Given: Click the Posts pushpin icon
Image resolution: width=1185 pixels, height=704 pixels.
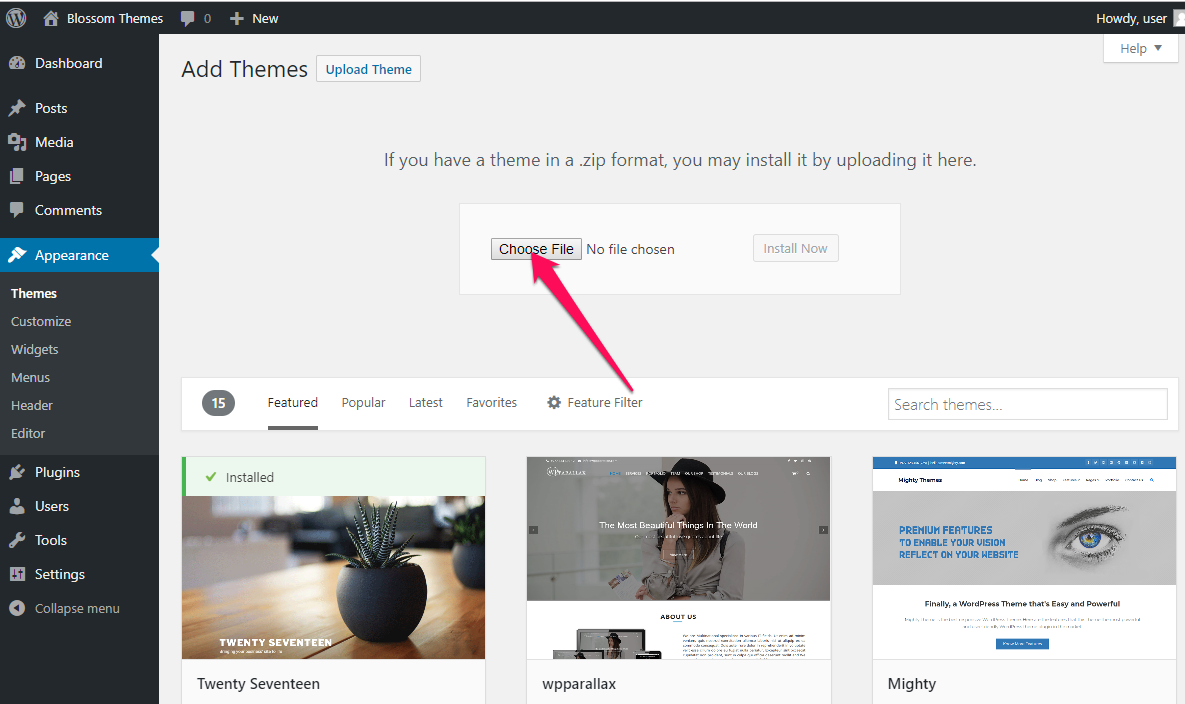Looking at the screenshot, I should pyautogui.click(x=17, y=108).
